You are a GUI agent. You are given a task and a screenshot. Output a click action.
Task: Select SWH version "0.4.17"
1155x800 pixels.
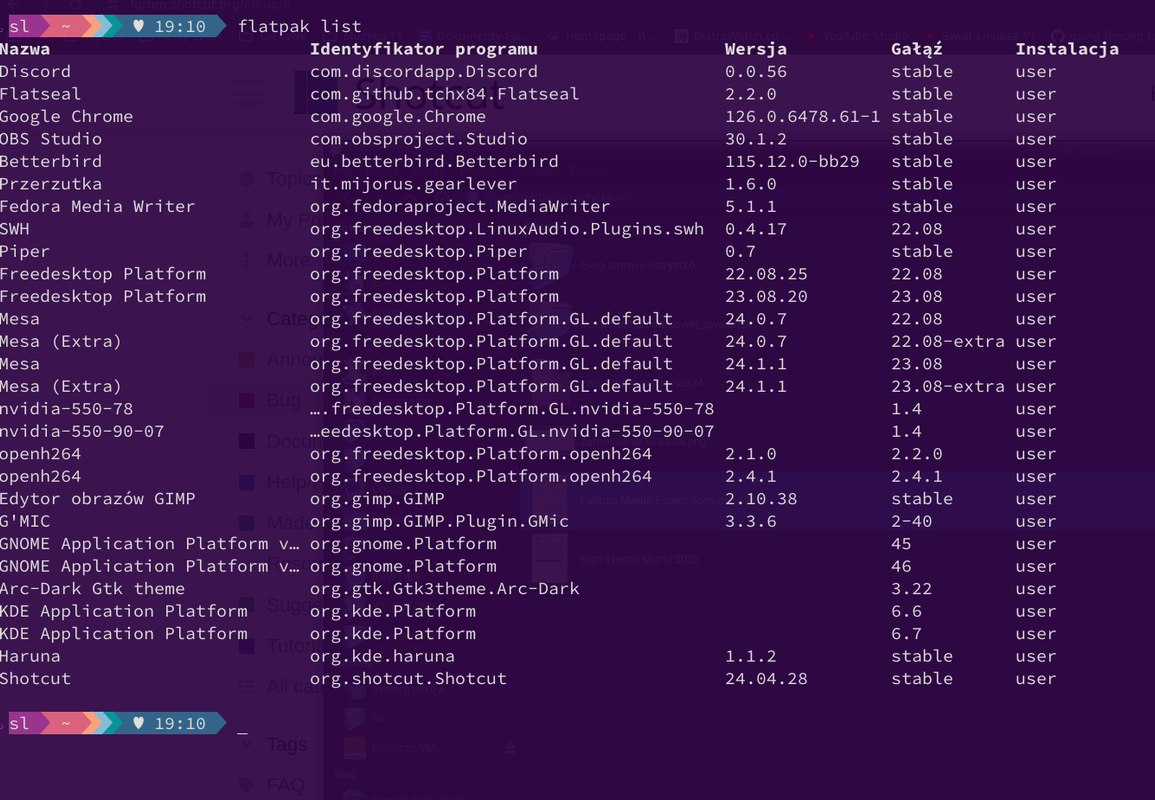click(756, 229)
